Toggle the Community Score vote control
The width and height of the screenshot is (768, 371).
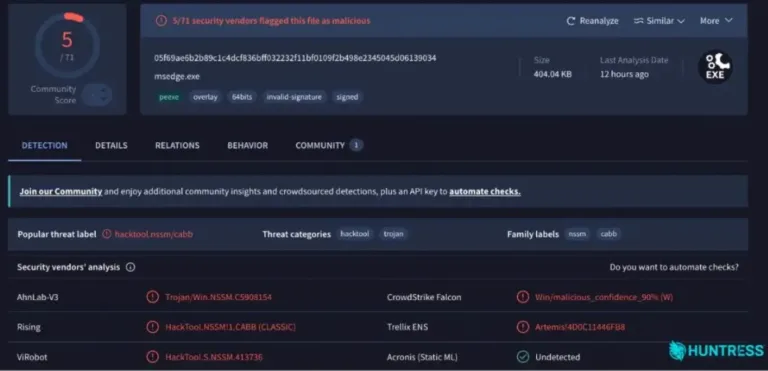(97, 95)
